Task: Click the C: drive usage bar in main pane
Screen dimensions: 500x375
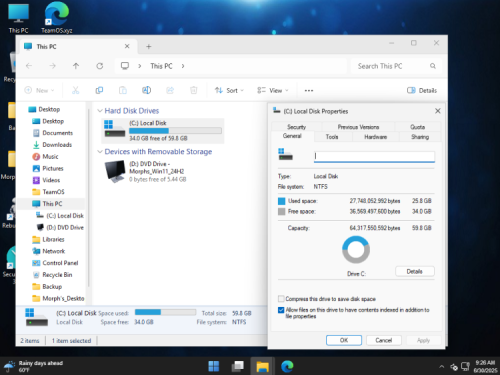Action: coord(175,131)
